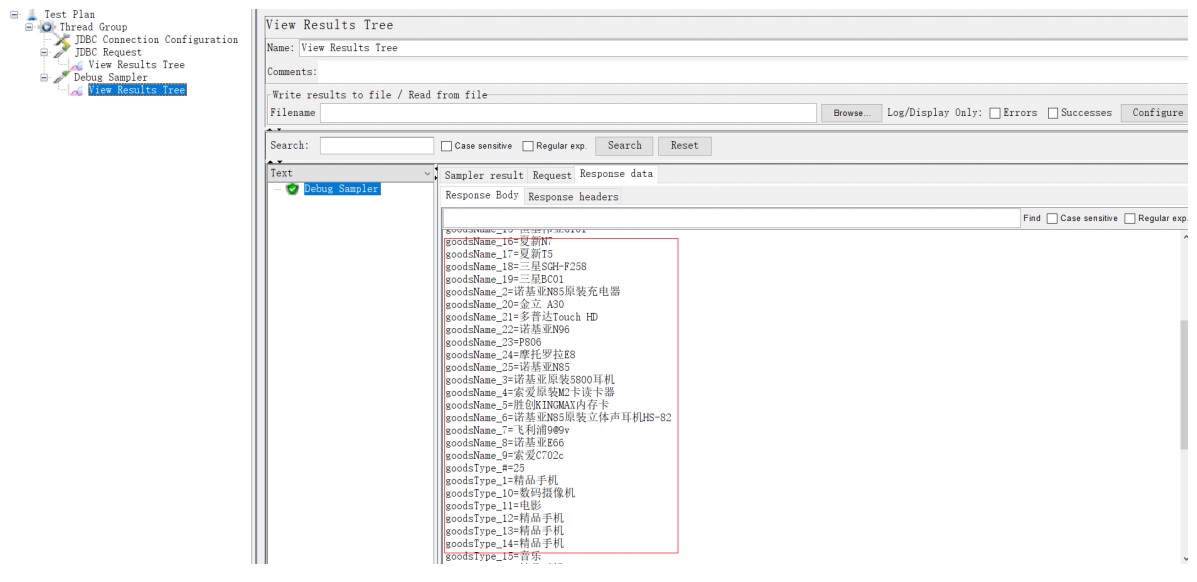
Task: Click the Name input field
Action: click(x=746, y=47)
